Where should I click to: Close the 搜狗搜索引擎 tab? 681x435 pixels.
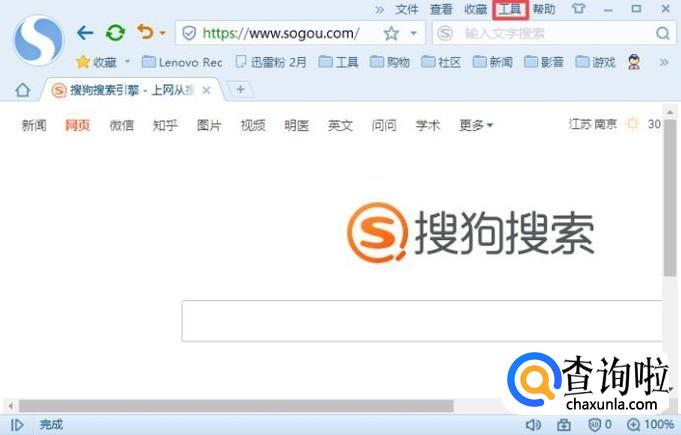coord(206,90)
